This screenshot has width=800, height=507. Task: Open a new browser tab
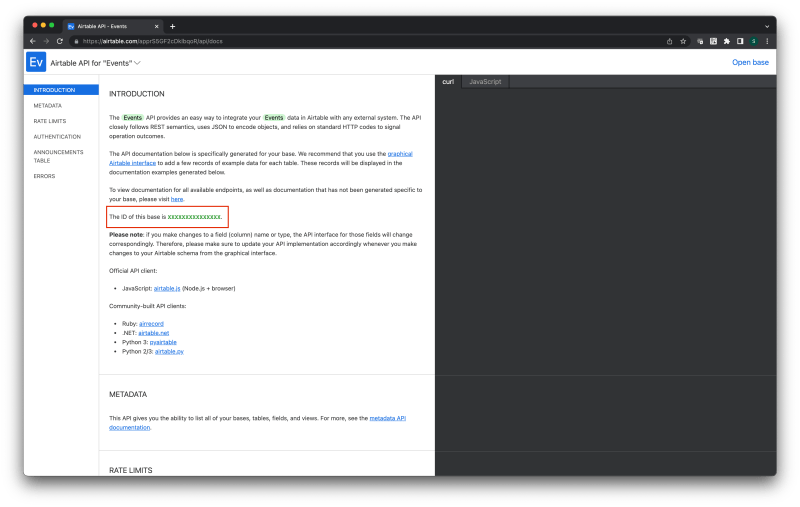(172, 27)
